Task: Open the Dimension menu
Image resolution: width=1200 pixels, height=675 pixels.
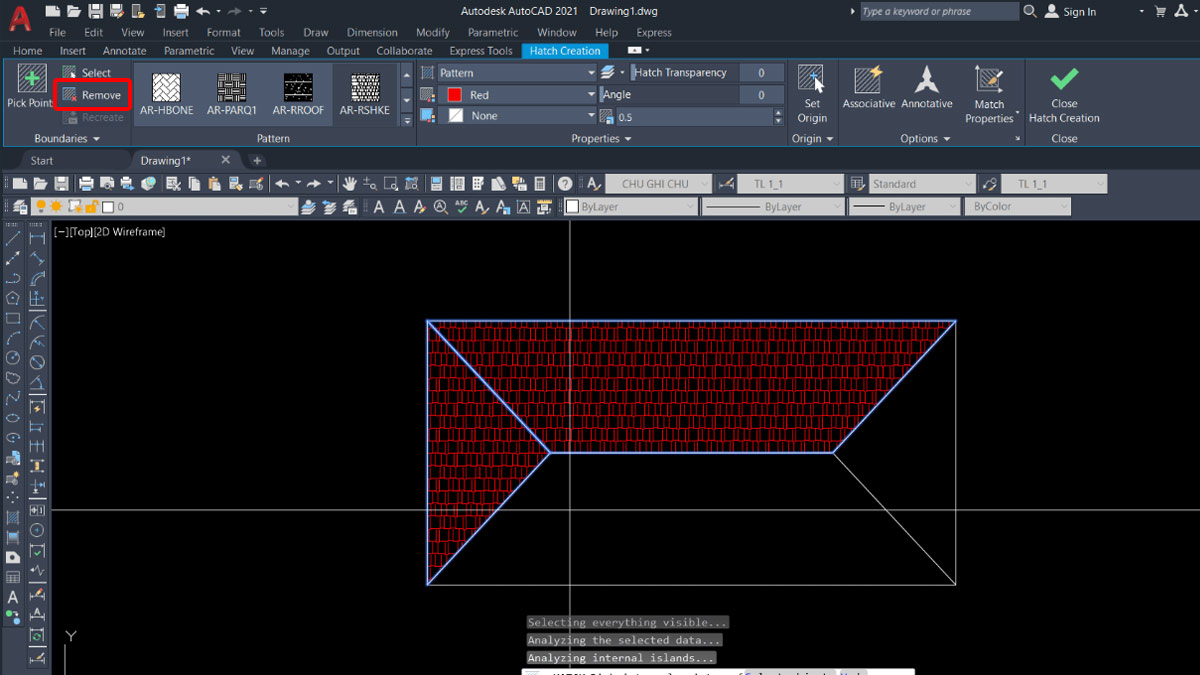Action: click(x=372, y=32)
